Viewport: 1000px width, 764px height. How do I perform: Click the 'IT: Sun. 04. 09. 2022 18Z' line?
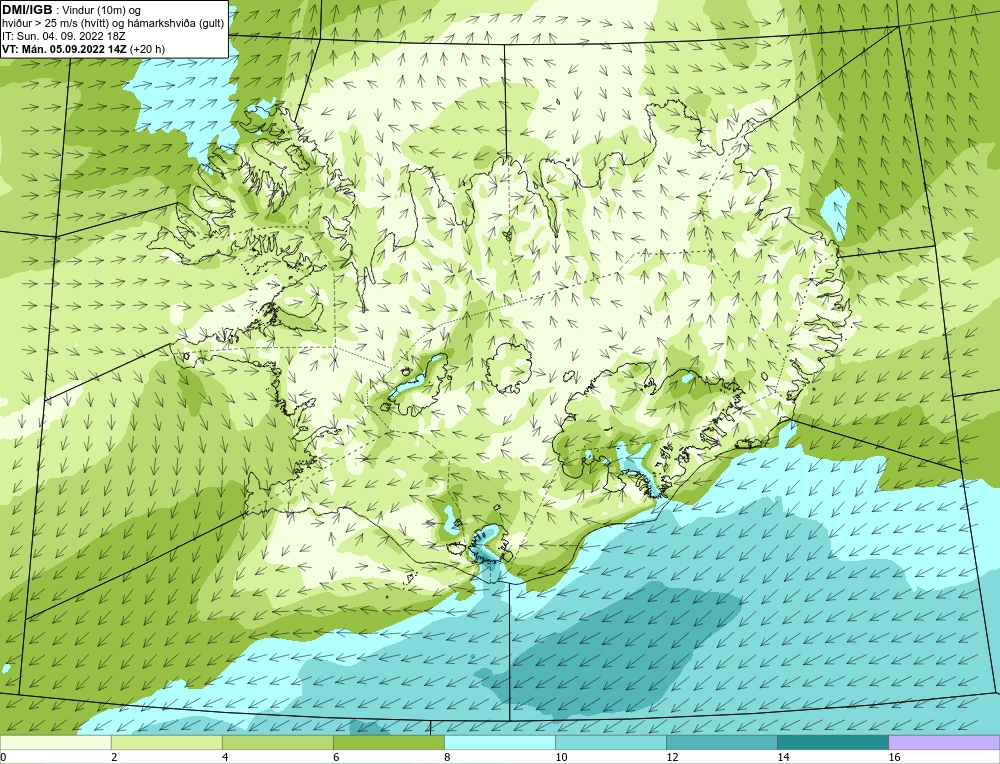click(64, 36)
